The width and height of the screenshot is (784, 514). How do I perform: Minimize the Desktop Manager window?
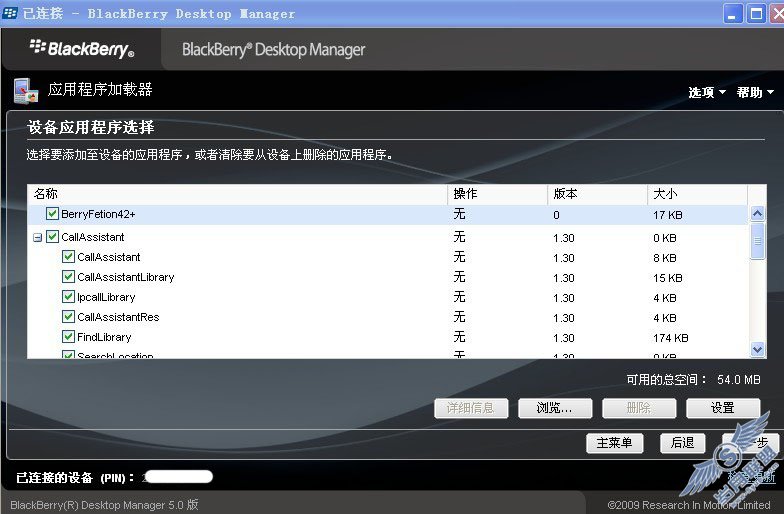tap(733, 14)
